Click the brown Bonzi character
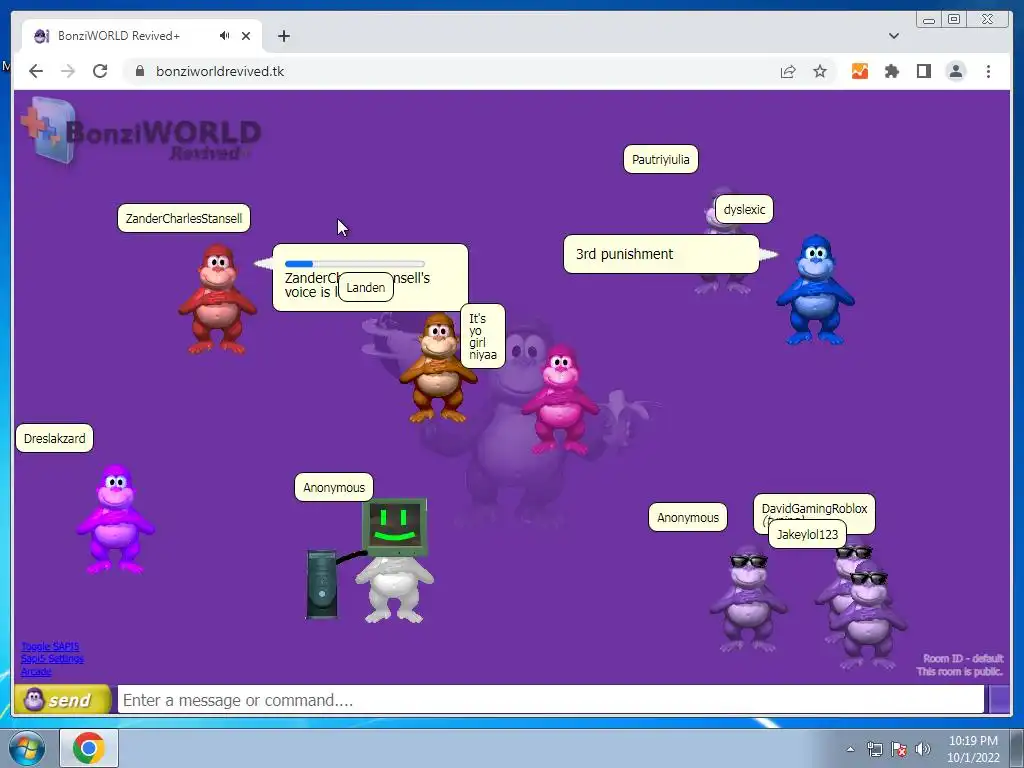The width and height of the screenshot is (1024, 768). pyautogui.click(x=438, y=368)
